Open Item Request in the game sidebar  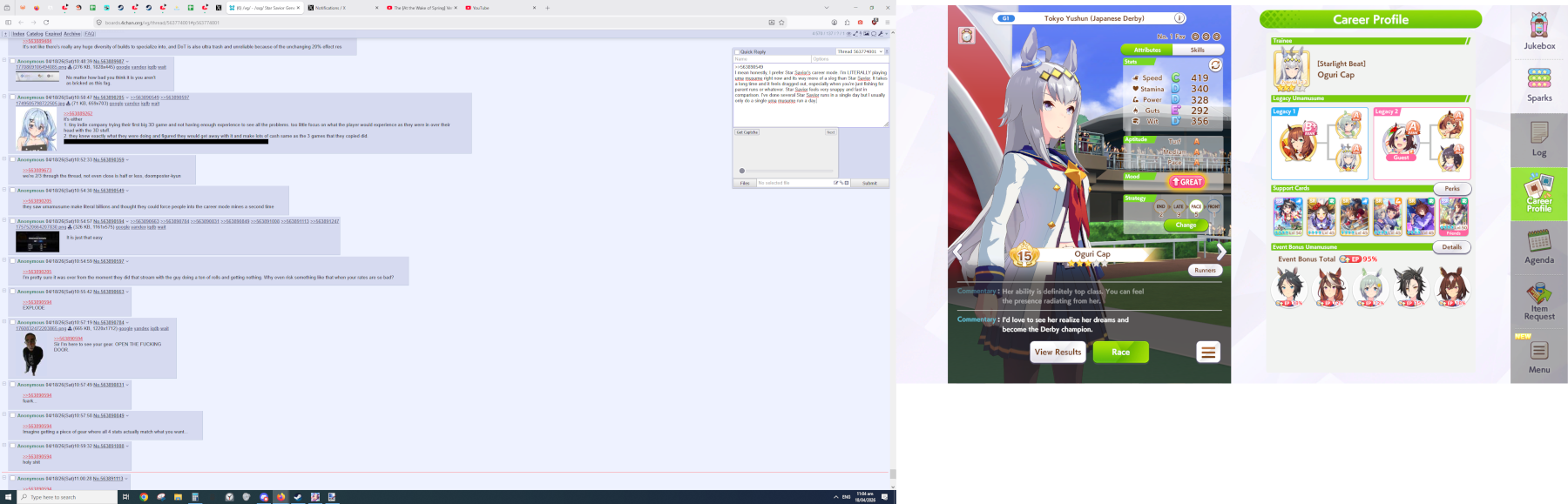tap(1538, 301)
